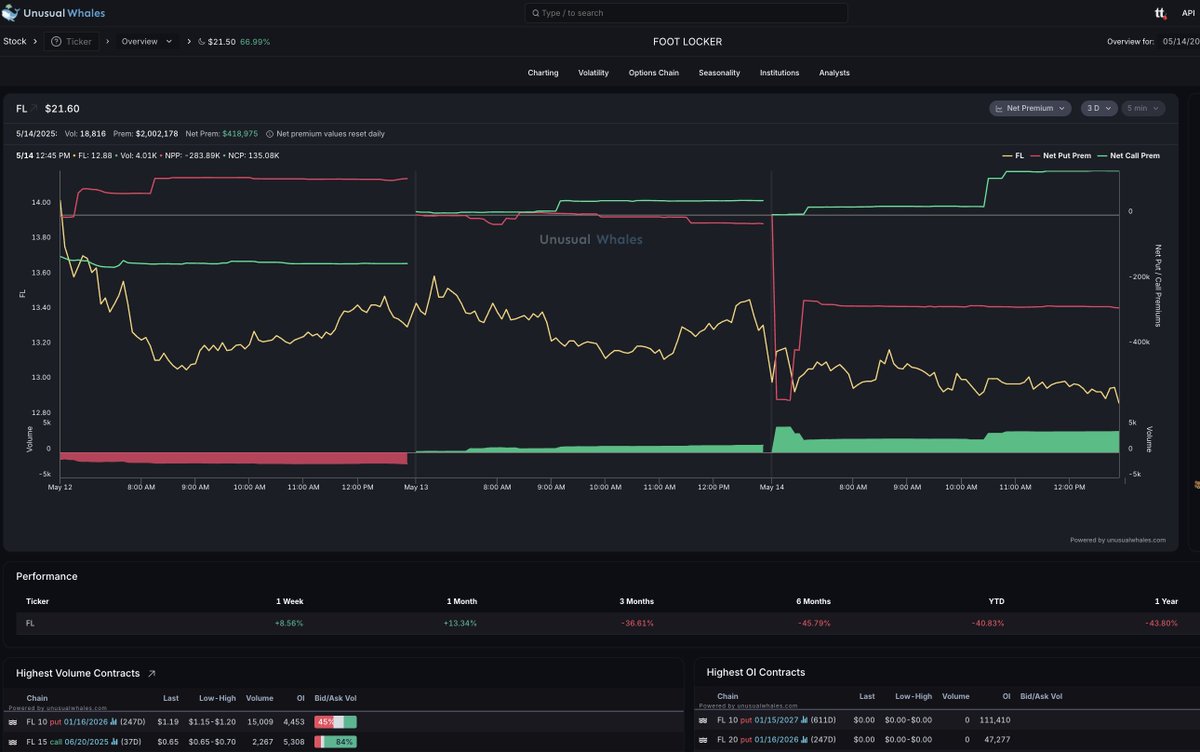The image size is (1200, 752).
Task: Click the 6 Months -45.79% value
Action: tap(813, 623)
